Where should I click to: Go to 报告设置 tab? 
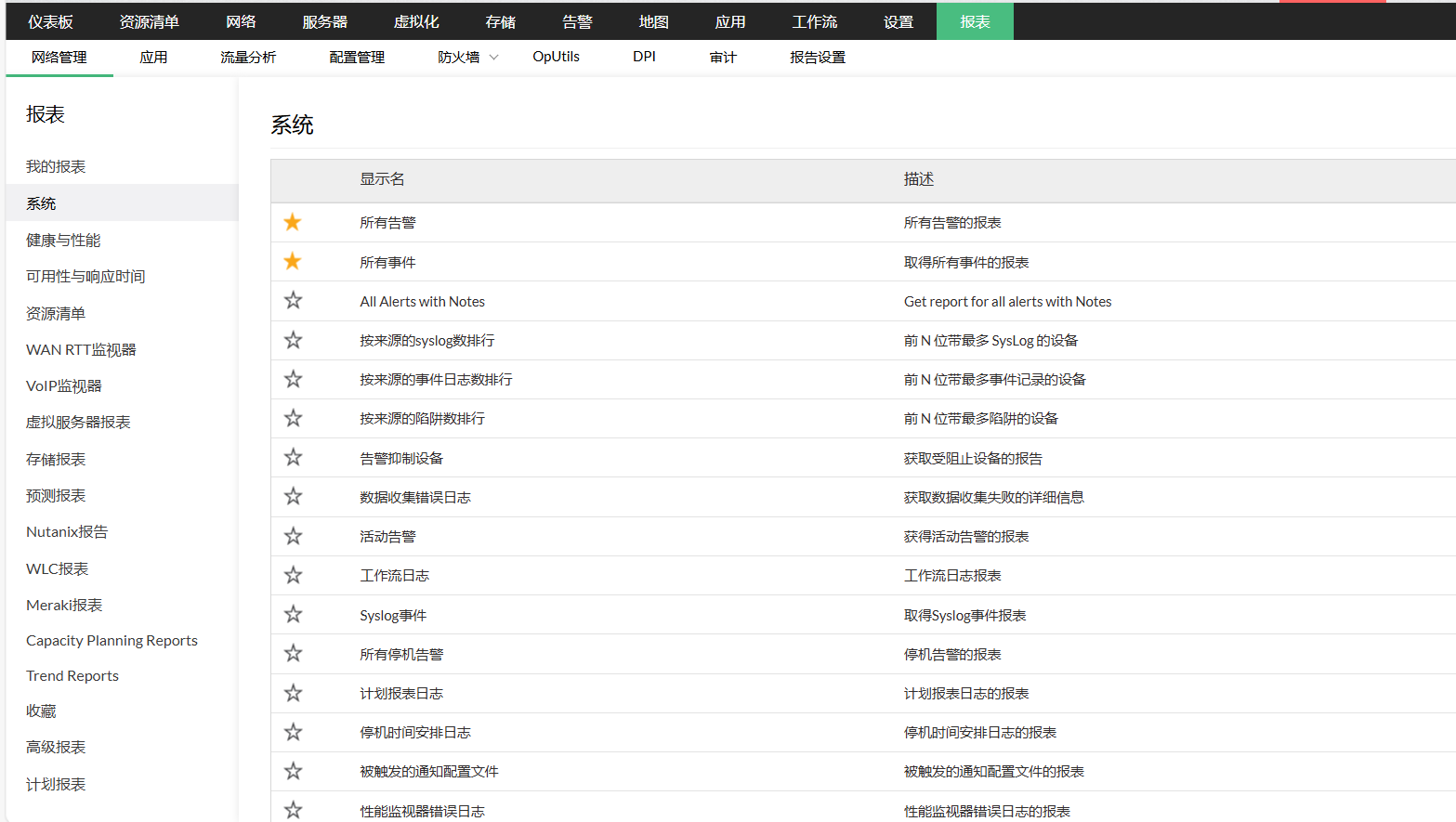coord(817,58)
